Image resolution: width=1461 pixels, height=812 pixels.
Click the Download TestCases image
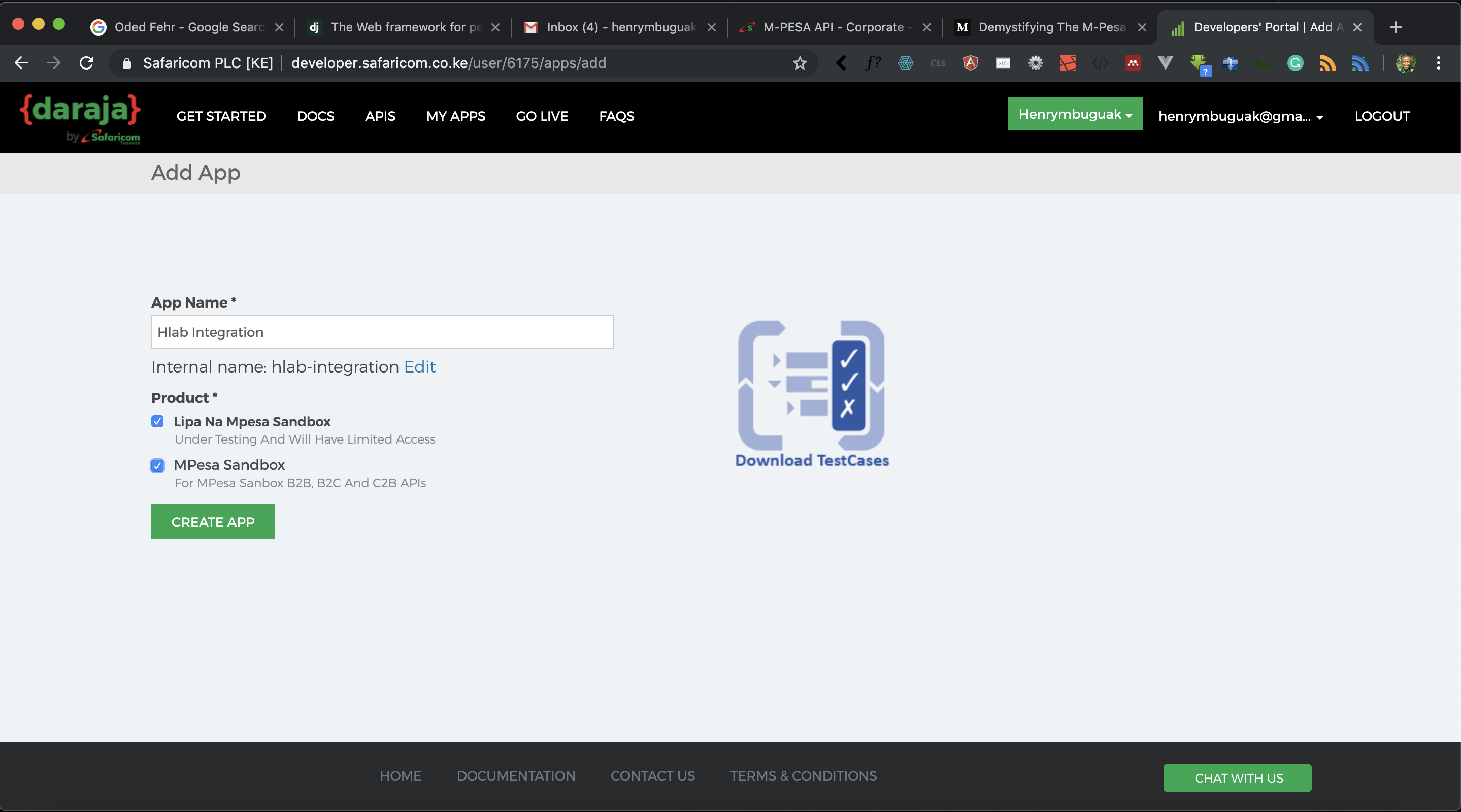812,394
